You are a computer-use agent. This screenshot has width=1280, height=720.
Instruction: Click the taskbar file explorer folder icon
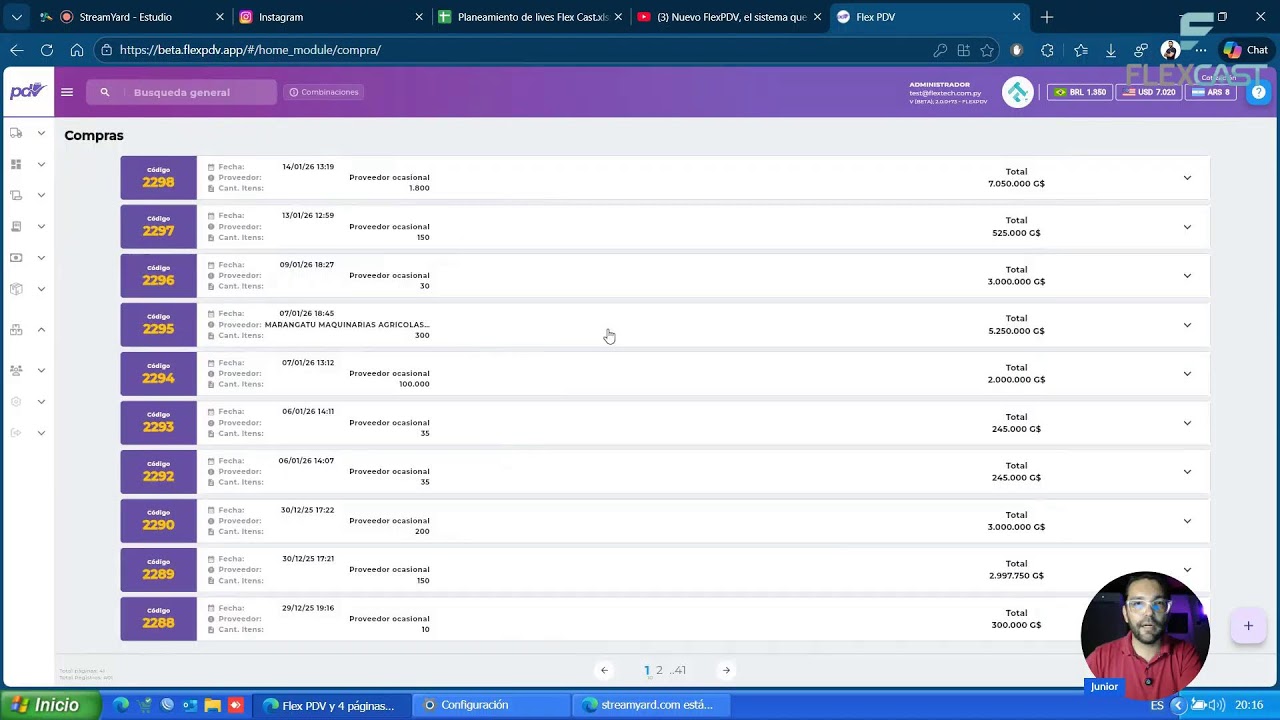[x=213, y=705]
